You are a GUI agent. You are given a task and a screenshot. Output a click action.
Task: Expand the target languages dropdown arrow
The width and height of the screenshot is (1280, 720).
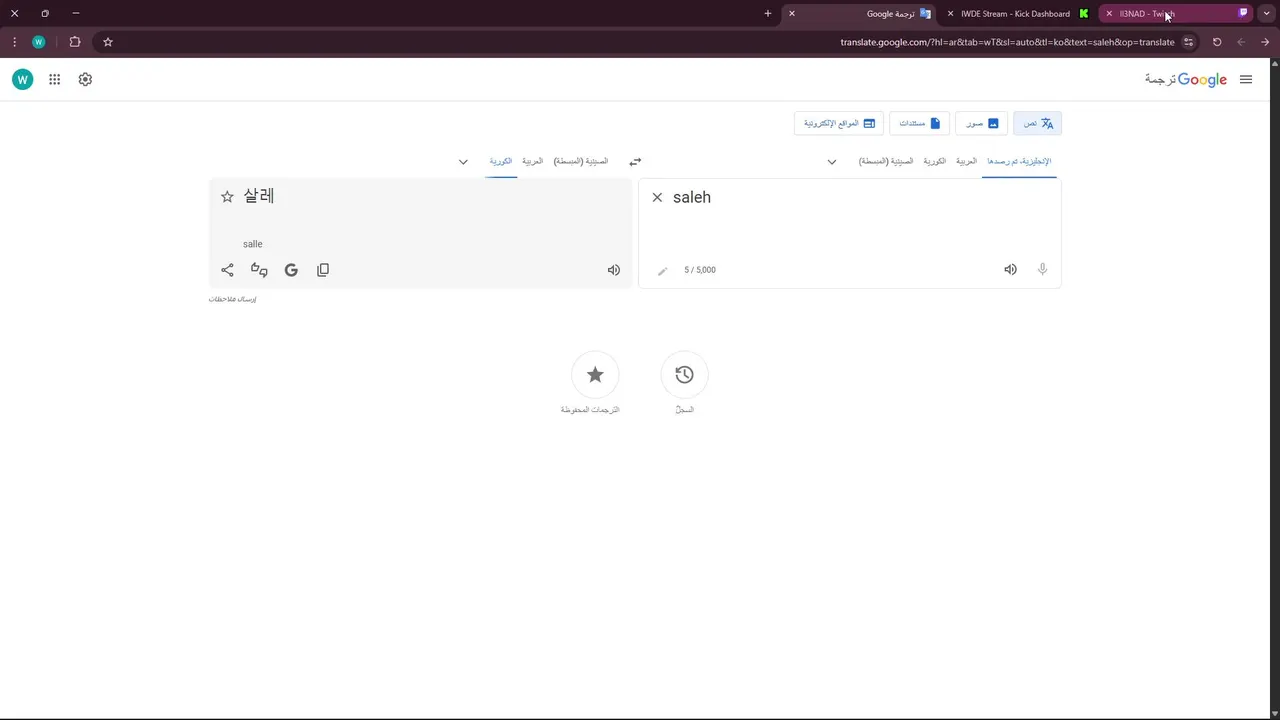point(463,162)
